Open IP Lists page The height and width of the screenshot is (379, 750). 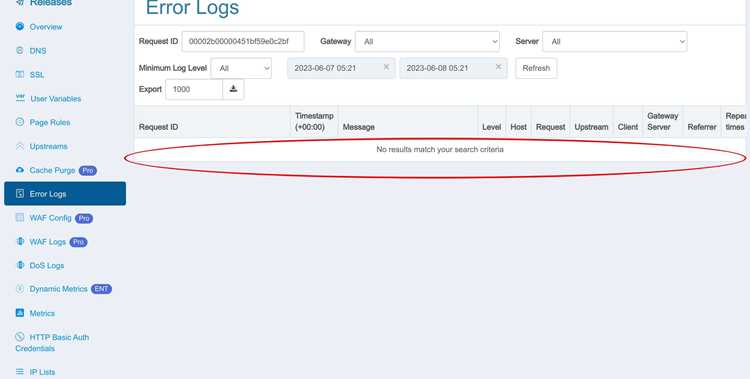click(x=42, y=372)
